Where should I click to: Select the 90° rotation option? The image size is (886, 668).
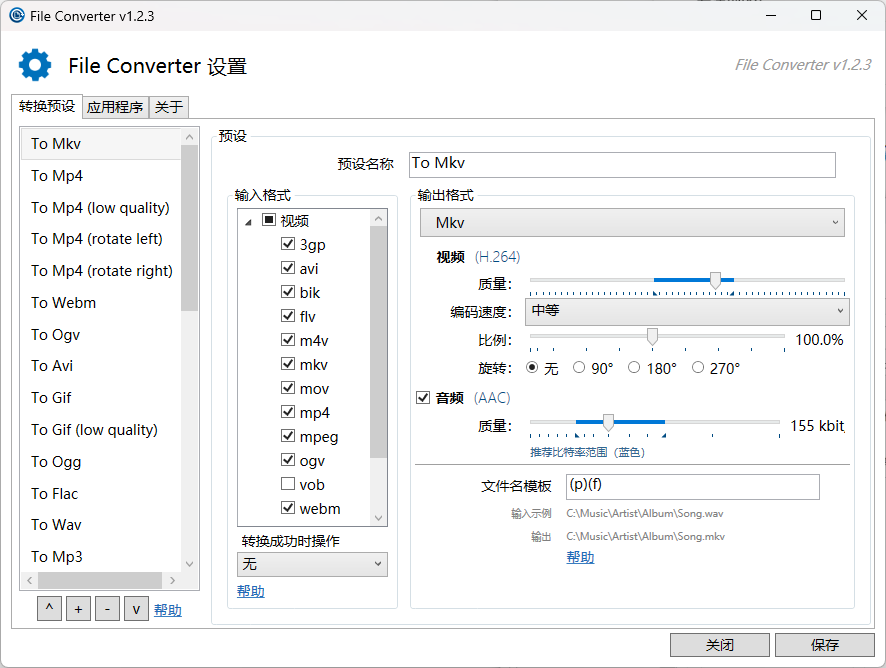pyautogui.click(x=579, y=367)
